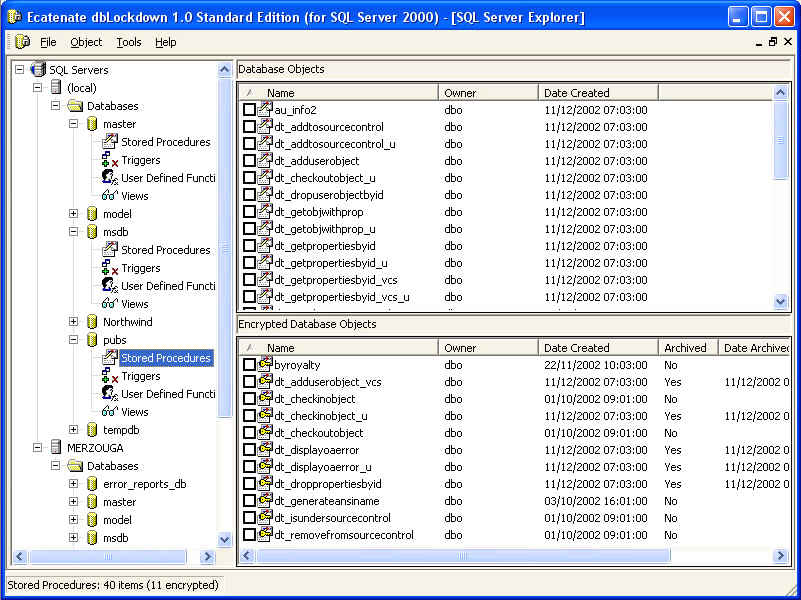Select dt_droppropertiesbyid encrypted row name
This screenshot has width=801, height=600.
click(x=328, y=484)
